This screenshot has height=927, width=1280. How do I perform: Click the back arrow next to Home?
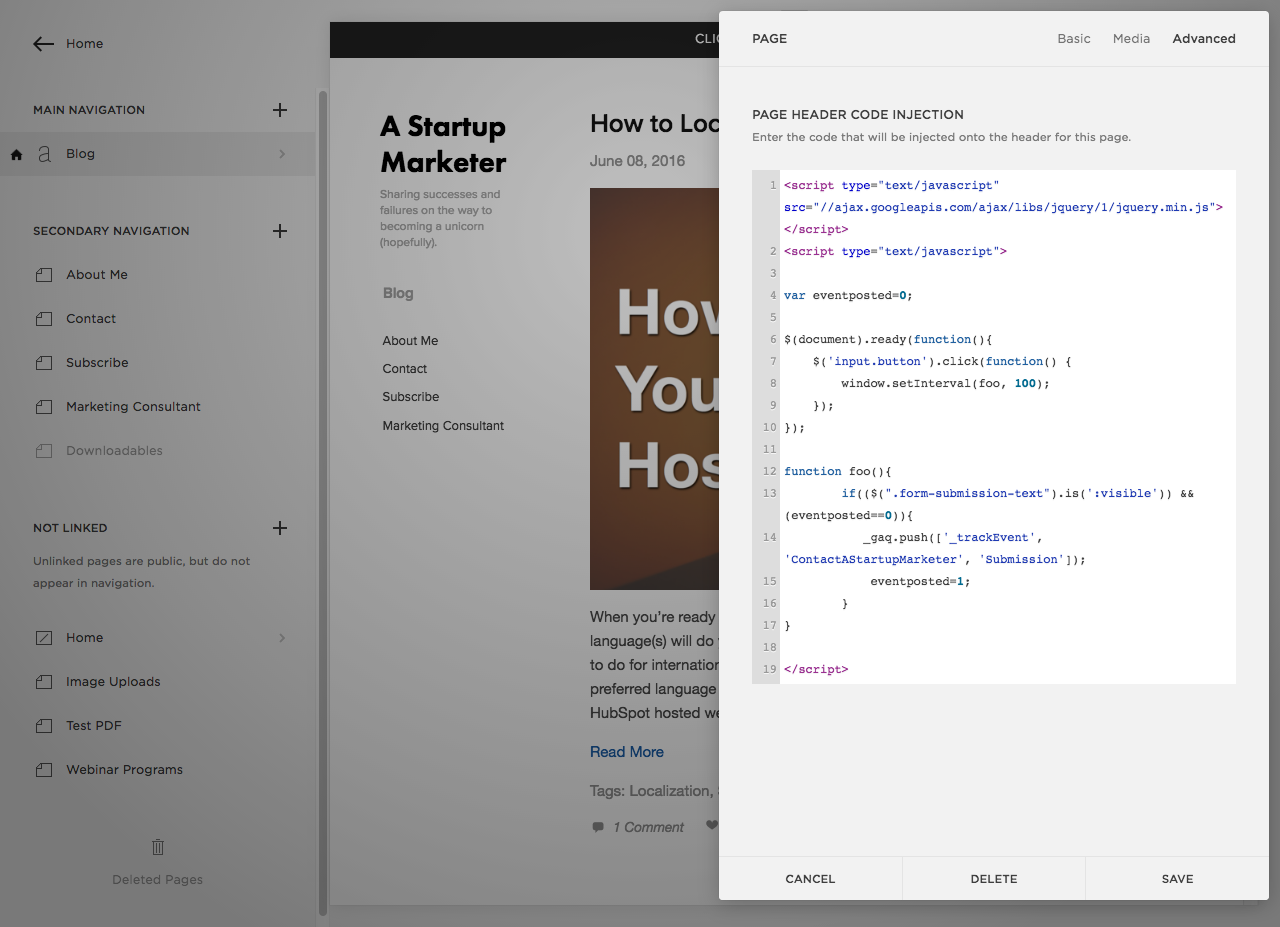pos(43,44)
